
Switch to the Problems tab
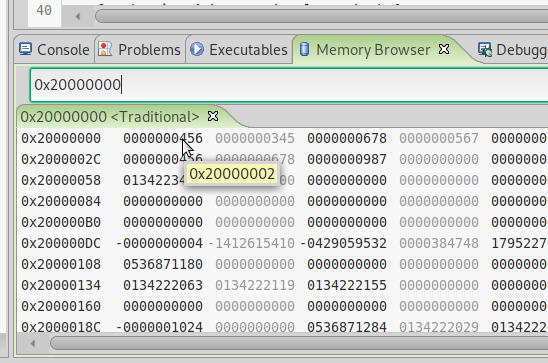point(140,50)
